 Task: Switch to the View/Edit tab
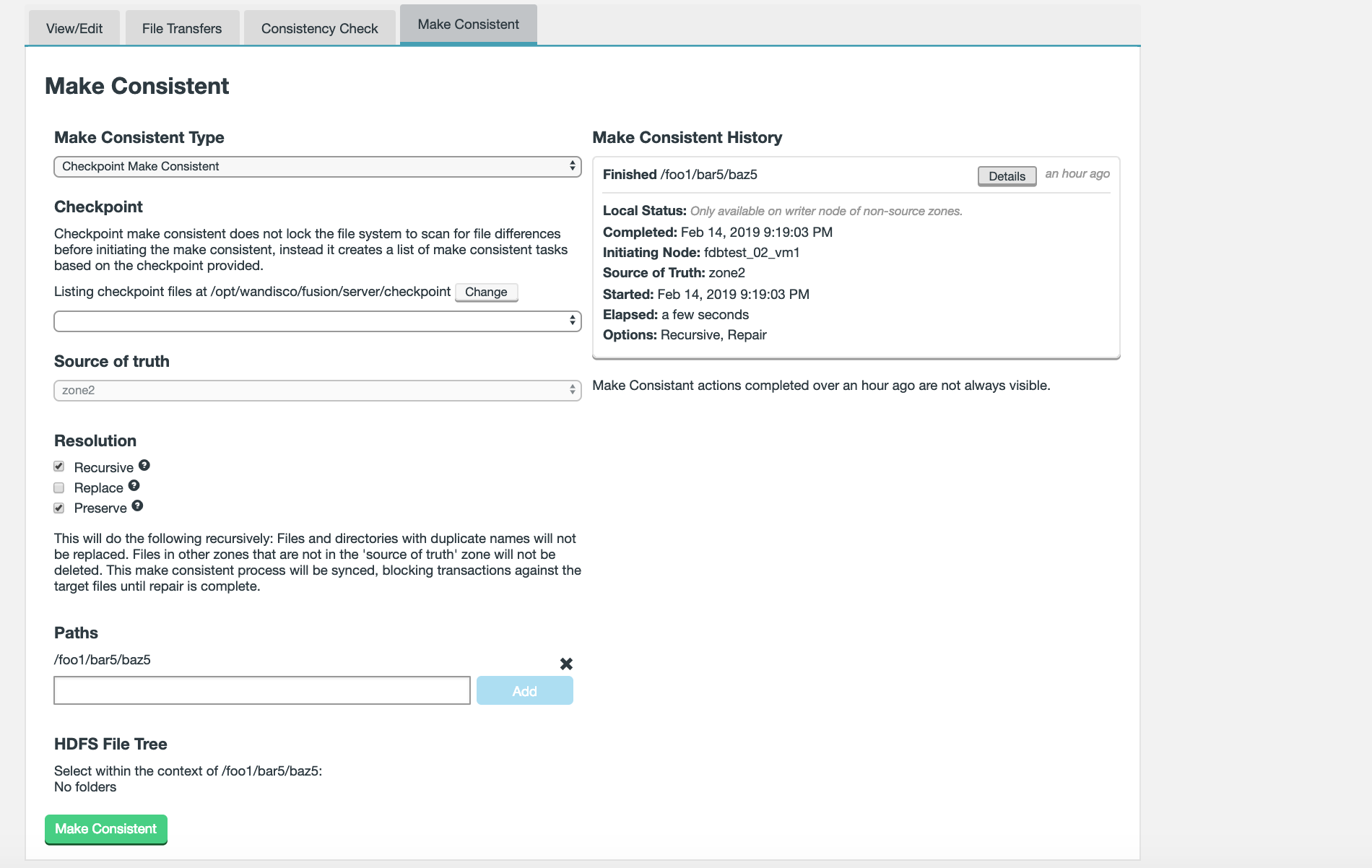pos(74,29)
